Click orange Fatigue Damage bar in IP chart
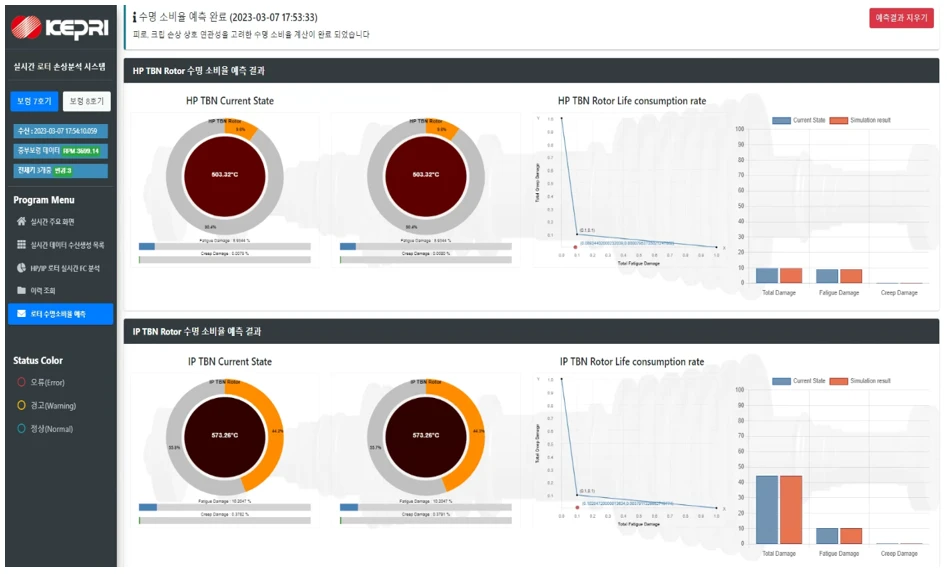 coord(851,536)
